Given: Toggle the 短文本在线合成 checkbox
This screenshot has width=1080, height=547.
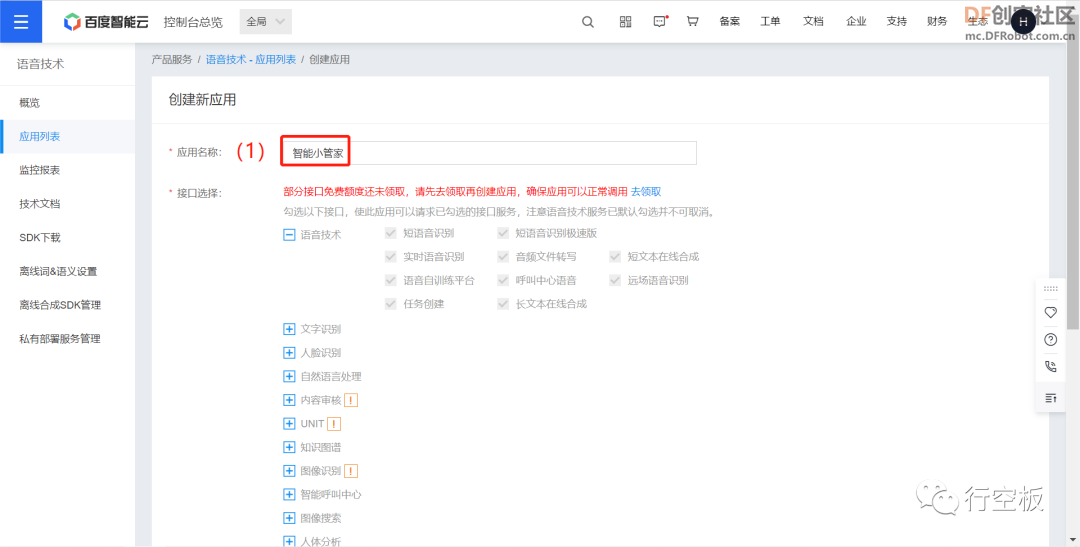Looking at the screenshot, I should (614, 257).
